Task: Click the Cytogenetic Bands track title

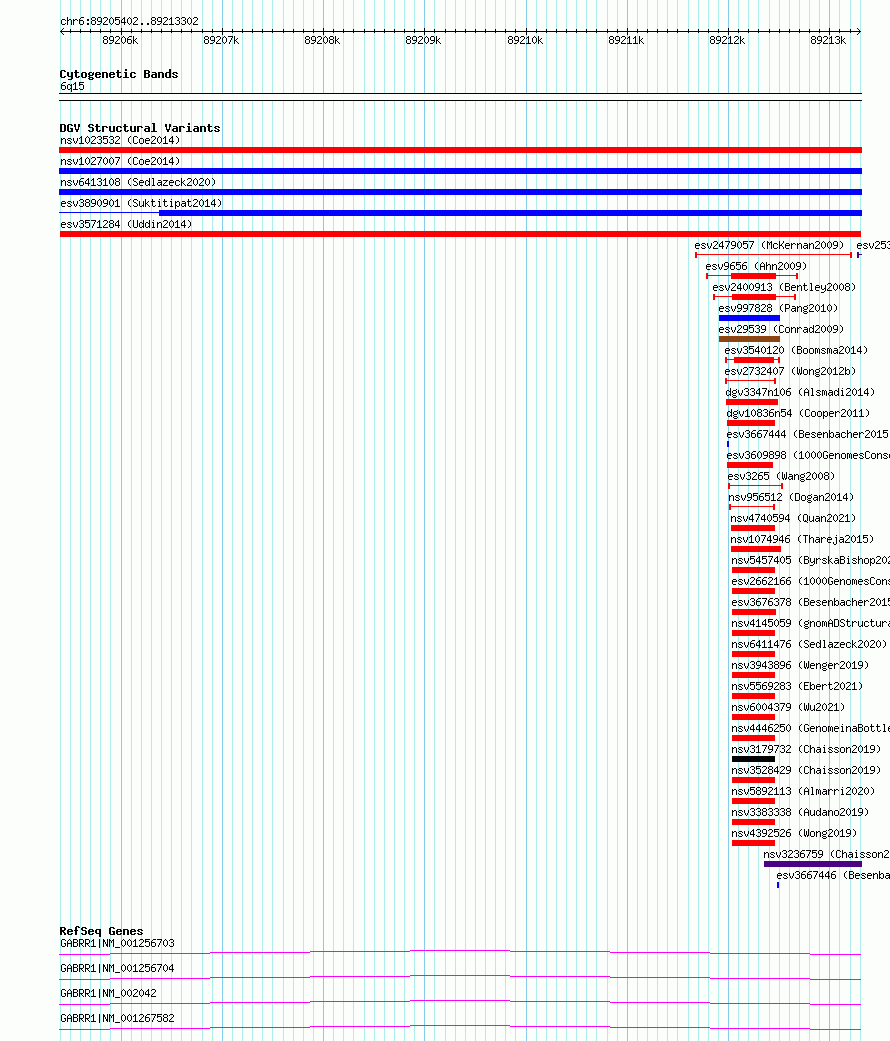Action: [119, 74]
